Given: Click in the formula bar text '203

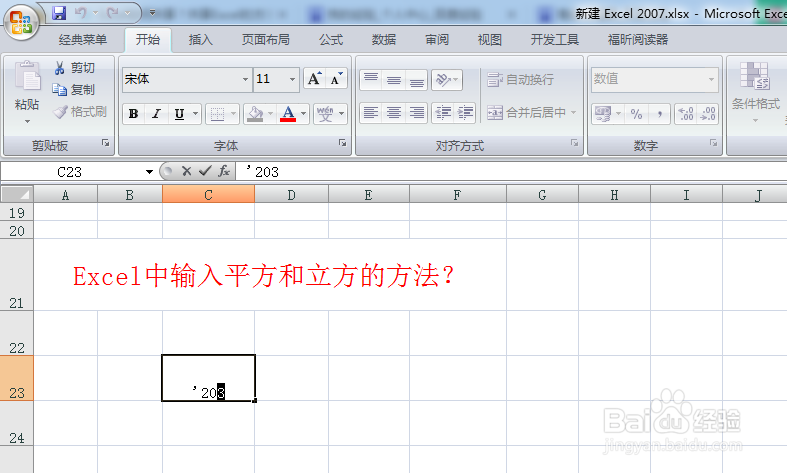Looking at the screenshot, I should [x=263, y=172].
